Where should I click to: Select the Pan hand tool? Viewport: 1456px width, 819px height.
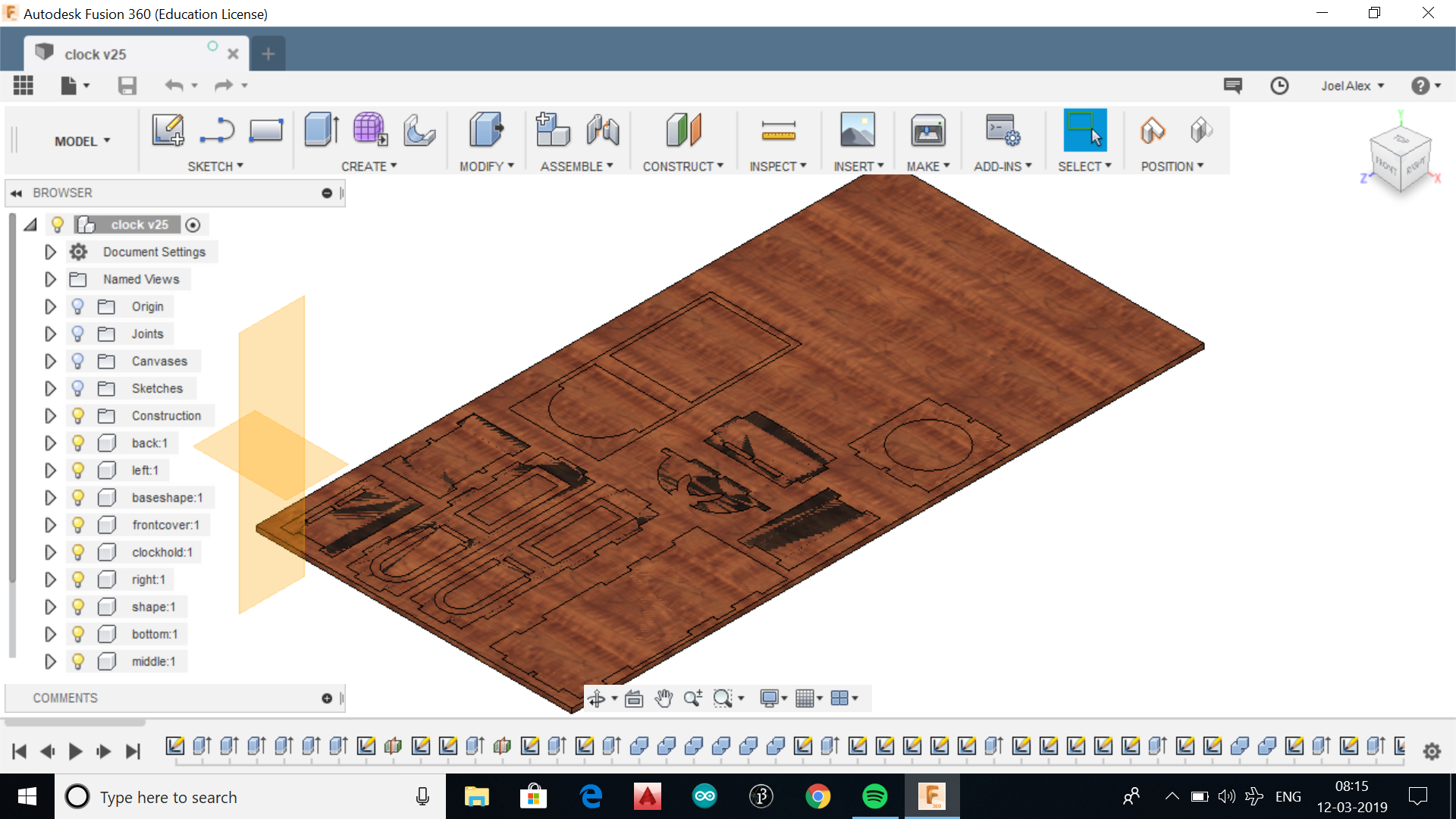click(664, 698)
